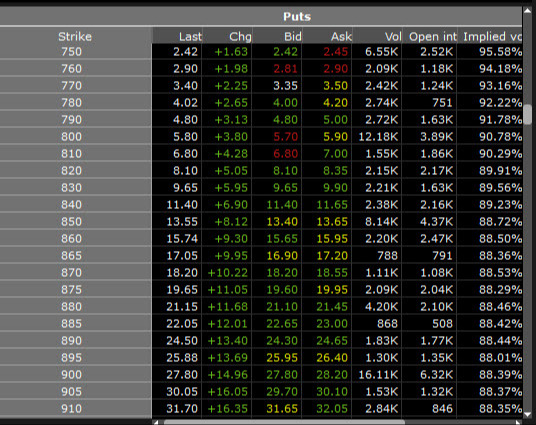Click the horizontal scrollbar left arrow
This screenshot has width=536, height=425.
tap(156, 423)
